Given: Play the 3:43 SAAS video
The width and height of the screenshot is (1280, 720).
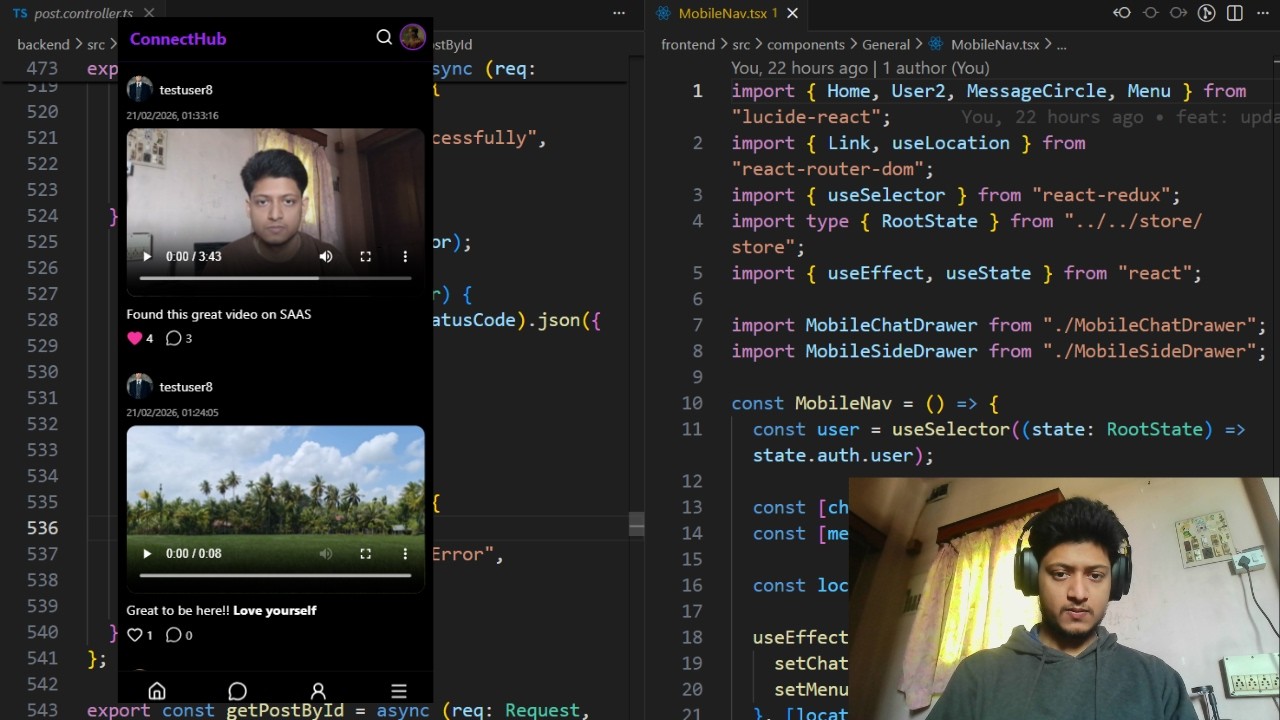Looking at the screenshot, I should 147,257.
